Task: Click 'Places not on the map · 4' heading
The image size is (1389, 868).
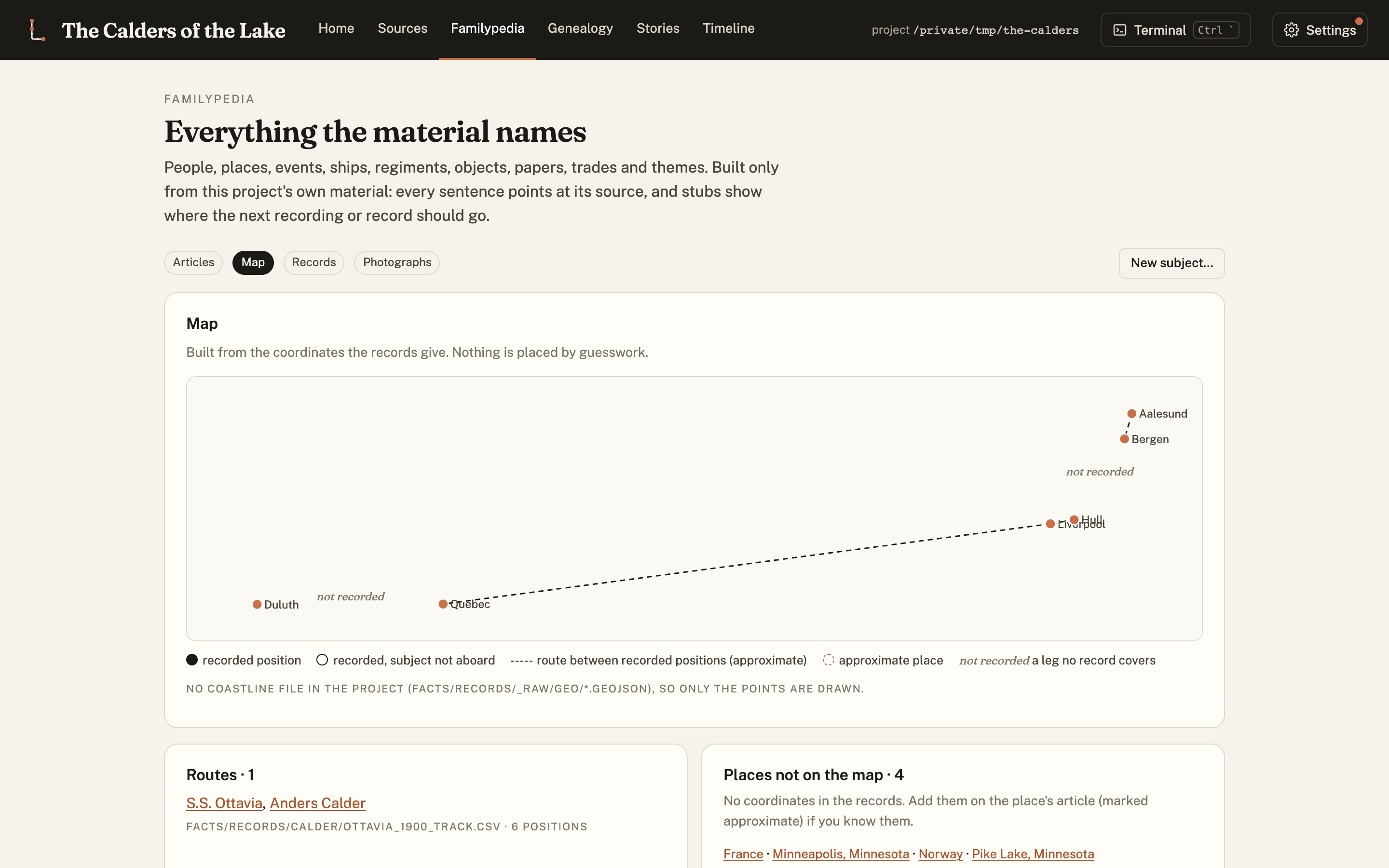Action: [x=813, y=775]
